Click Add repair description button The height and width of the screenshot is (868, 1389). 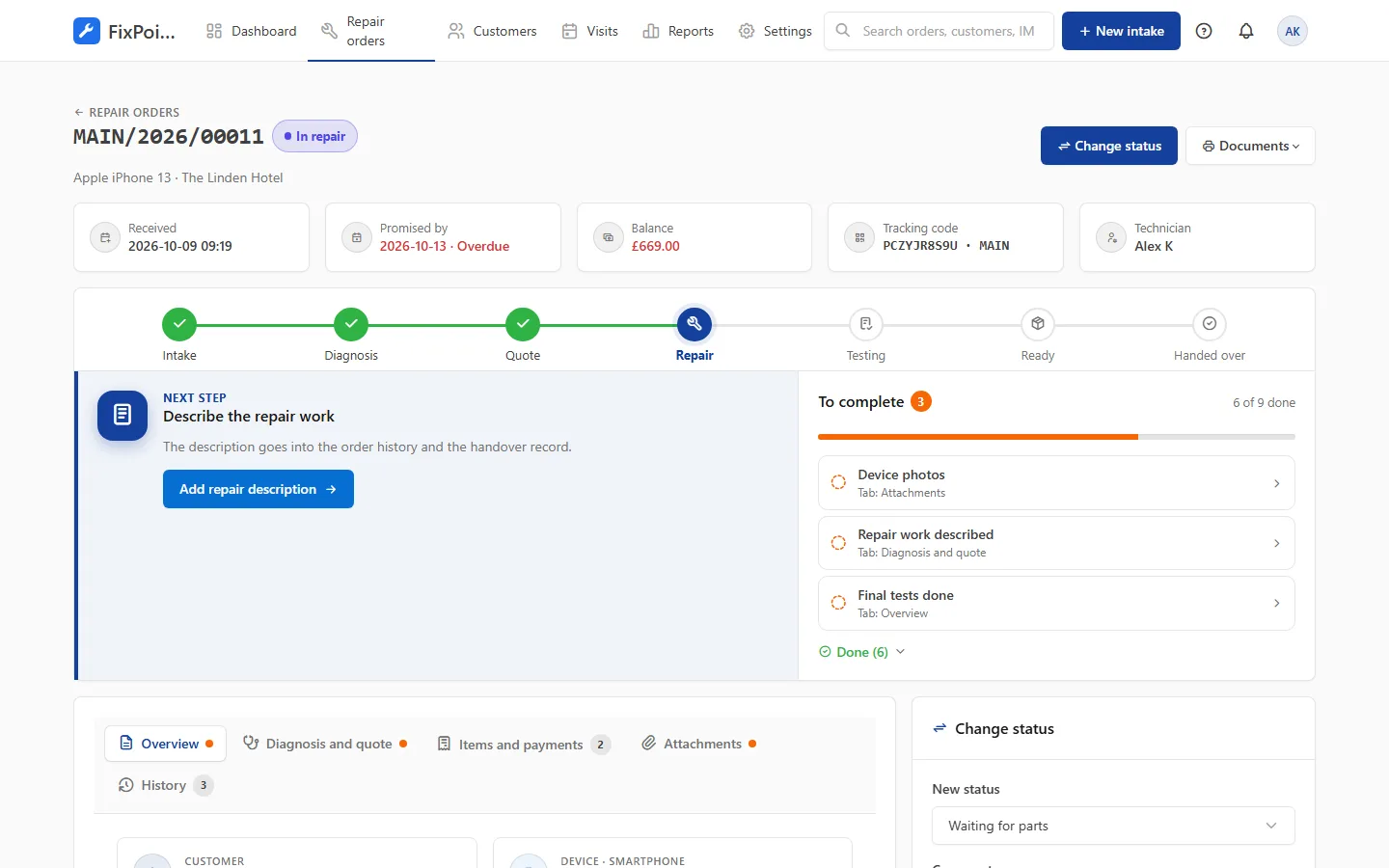coord(259,489)
